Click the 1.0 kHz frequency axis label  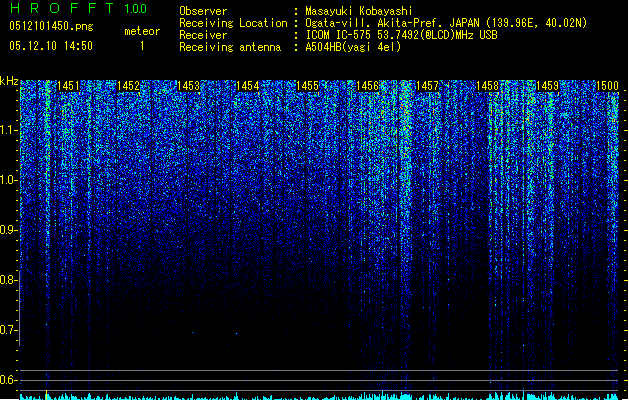pyautogui.click(x=9, y=181)
